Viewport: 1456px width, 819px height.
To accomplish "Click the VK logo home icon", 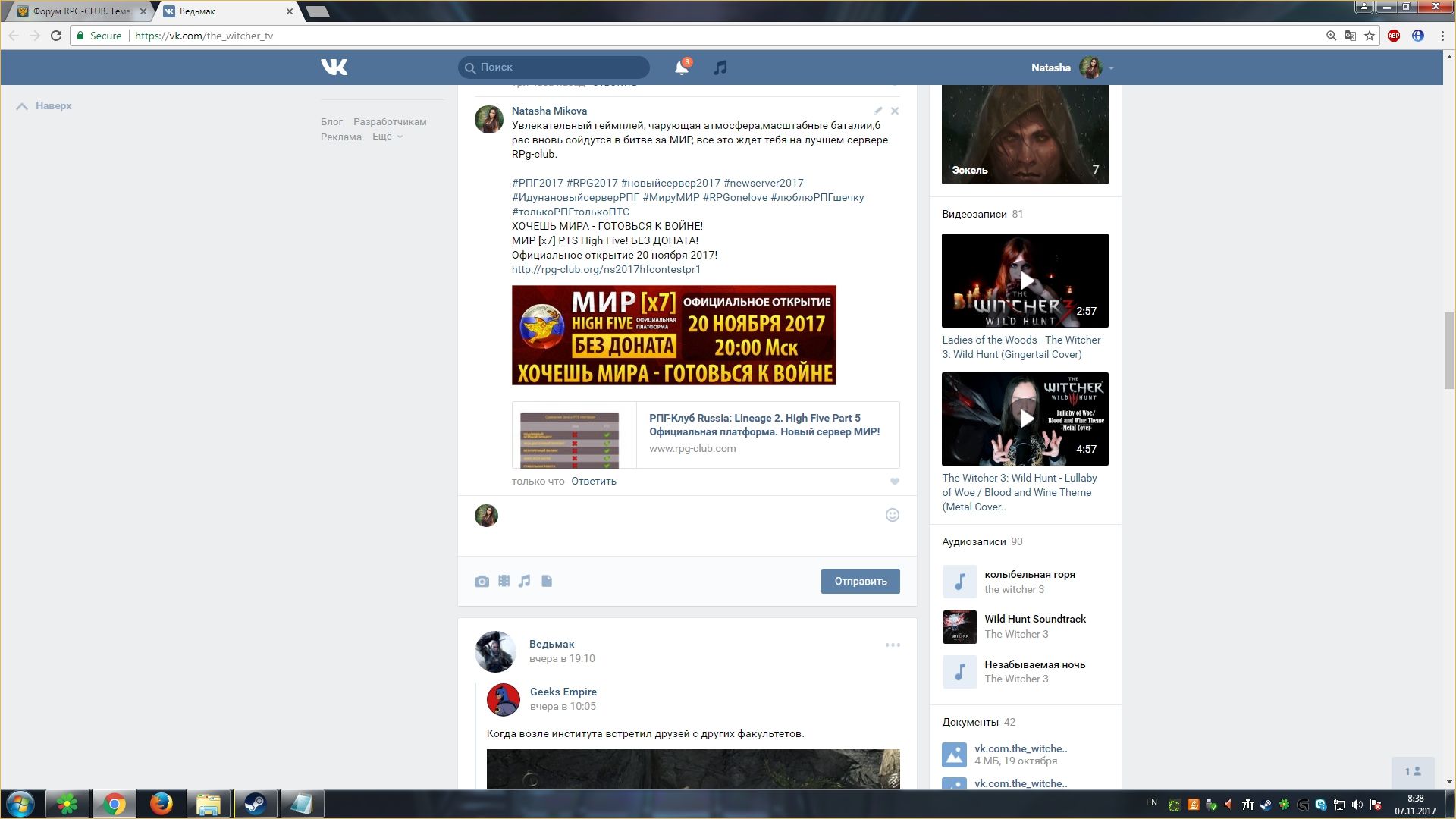I will tap(334, 67).
